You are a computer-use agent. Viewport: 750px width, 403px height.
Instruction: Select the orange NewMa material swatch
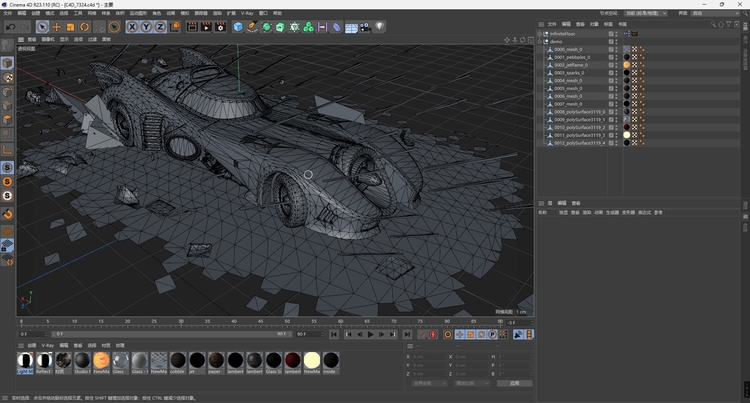pos(101,363)
